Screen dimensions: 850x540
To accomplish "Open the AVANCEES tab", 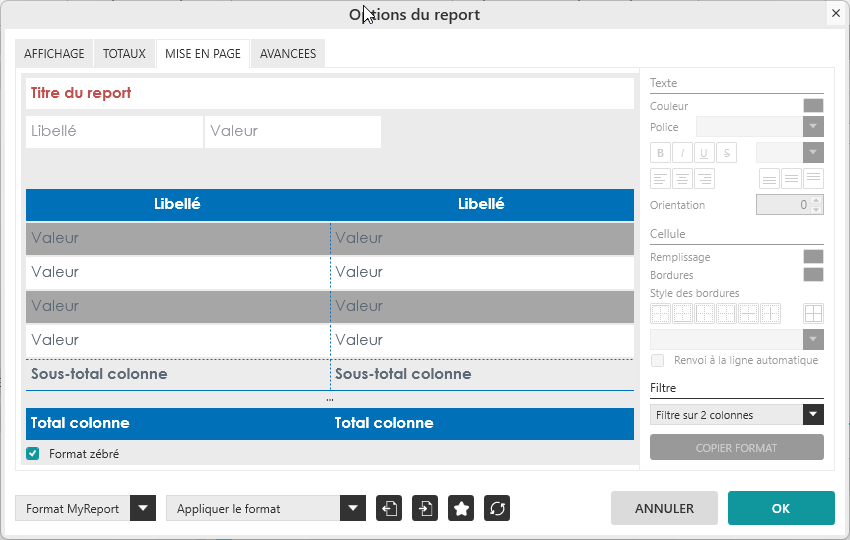I will click(288, 54).
